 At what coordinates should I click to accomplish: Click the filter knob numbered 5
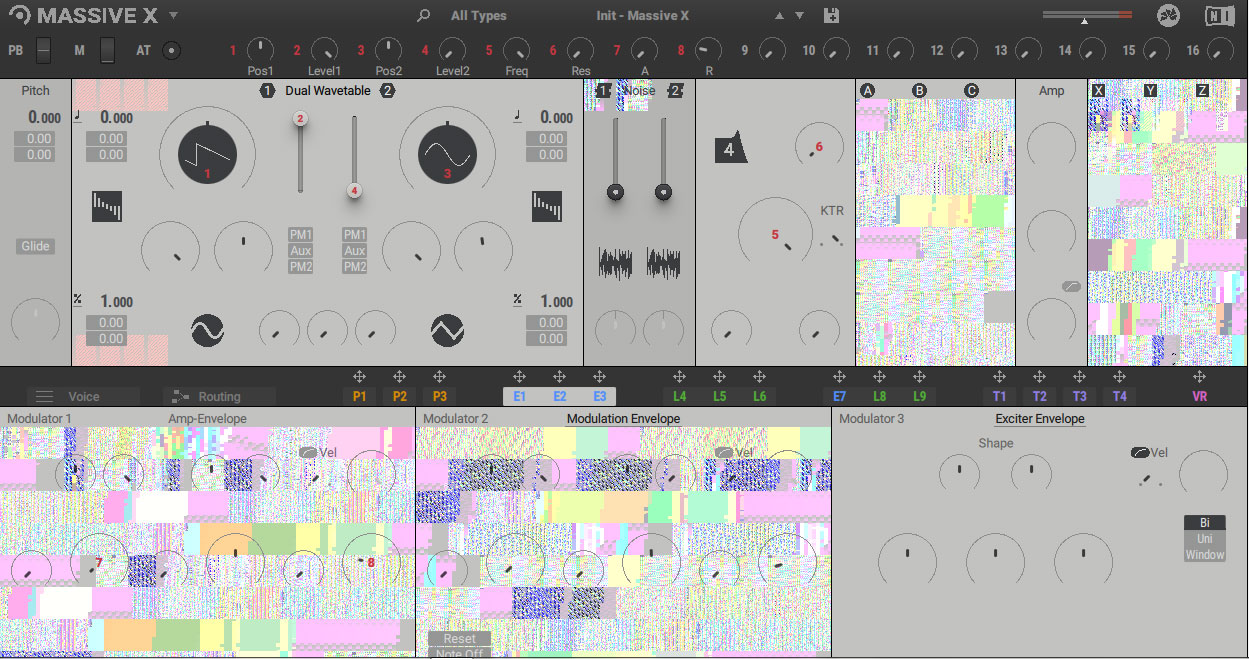[776, 236]
